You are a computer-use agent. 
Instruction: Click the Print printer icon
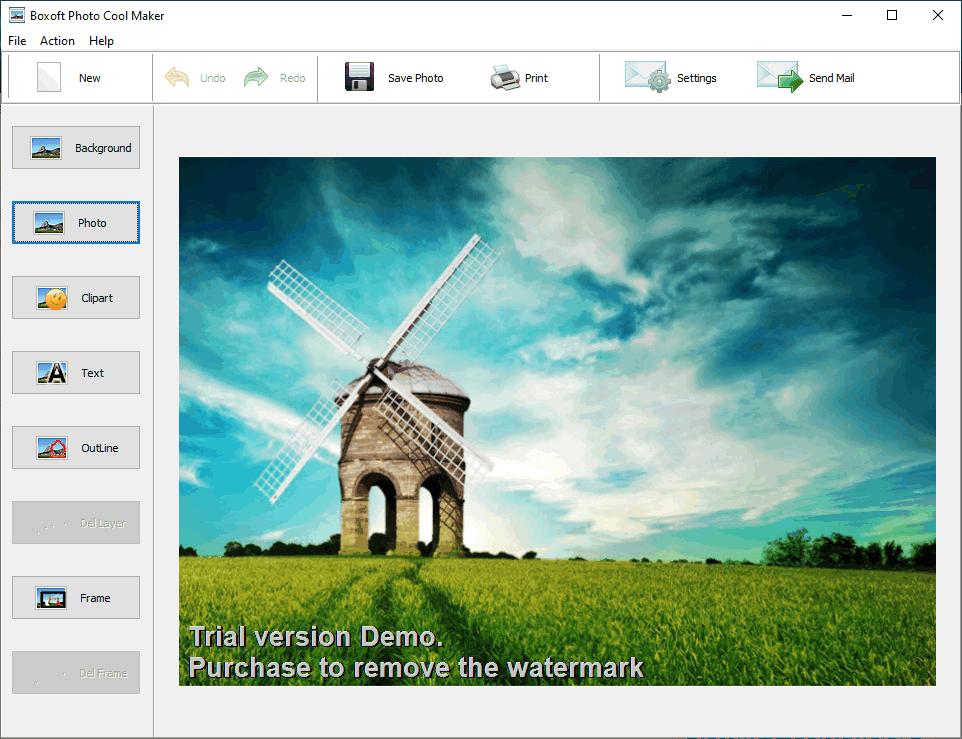pyautogui.click(x=505, y=78)
